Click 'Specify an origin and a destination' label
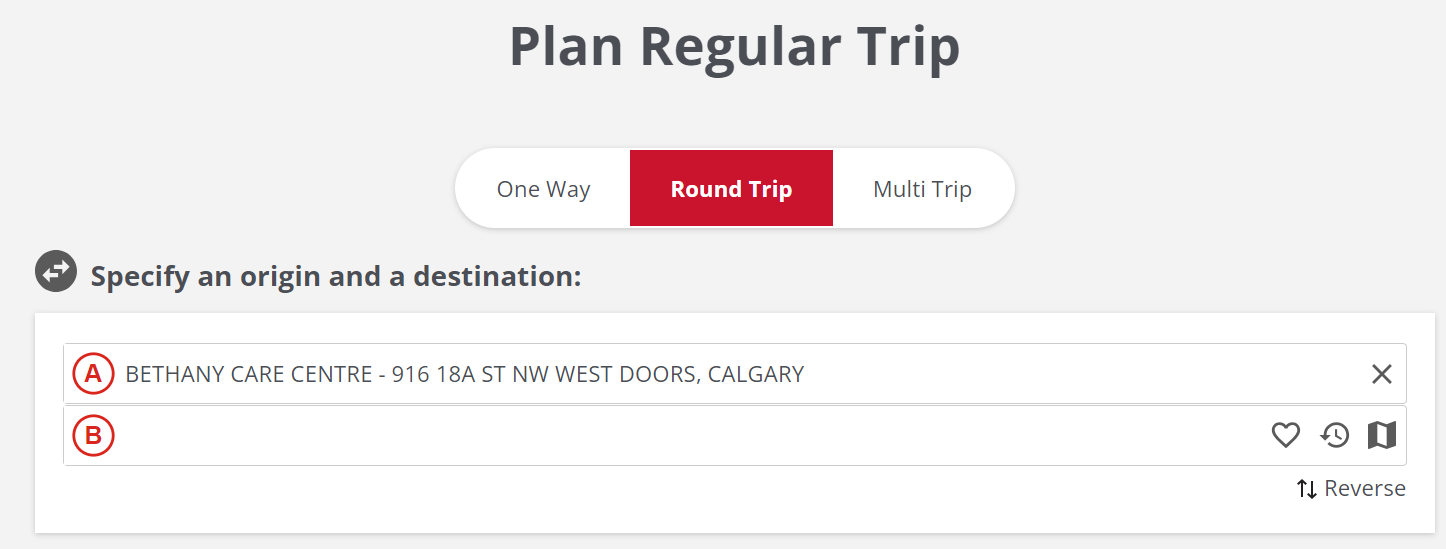Viewport: 1446px width, 549px height. pyautogui.click(x=336, y=276)
